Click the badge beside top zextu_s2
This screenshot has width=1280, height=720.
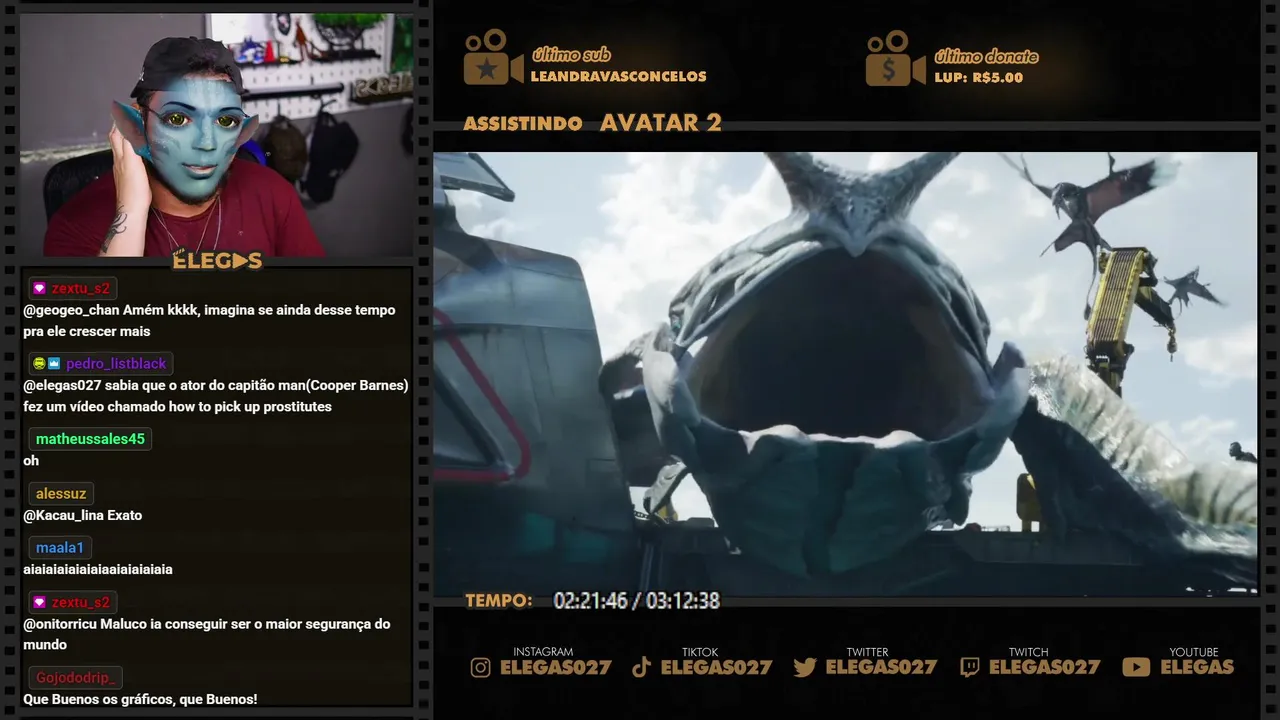(39, 288)
